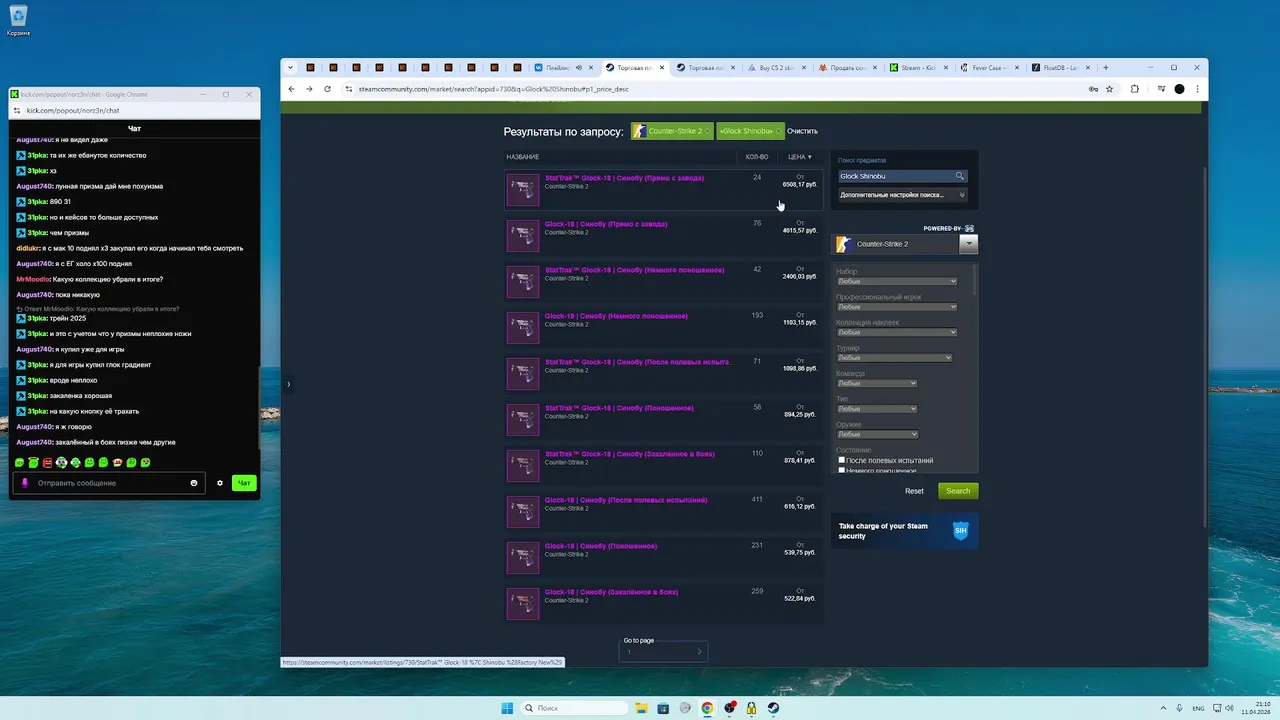
Task: Open the tab search arrow in Chrome
Action: [291, 68]
